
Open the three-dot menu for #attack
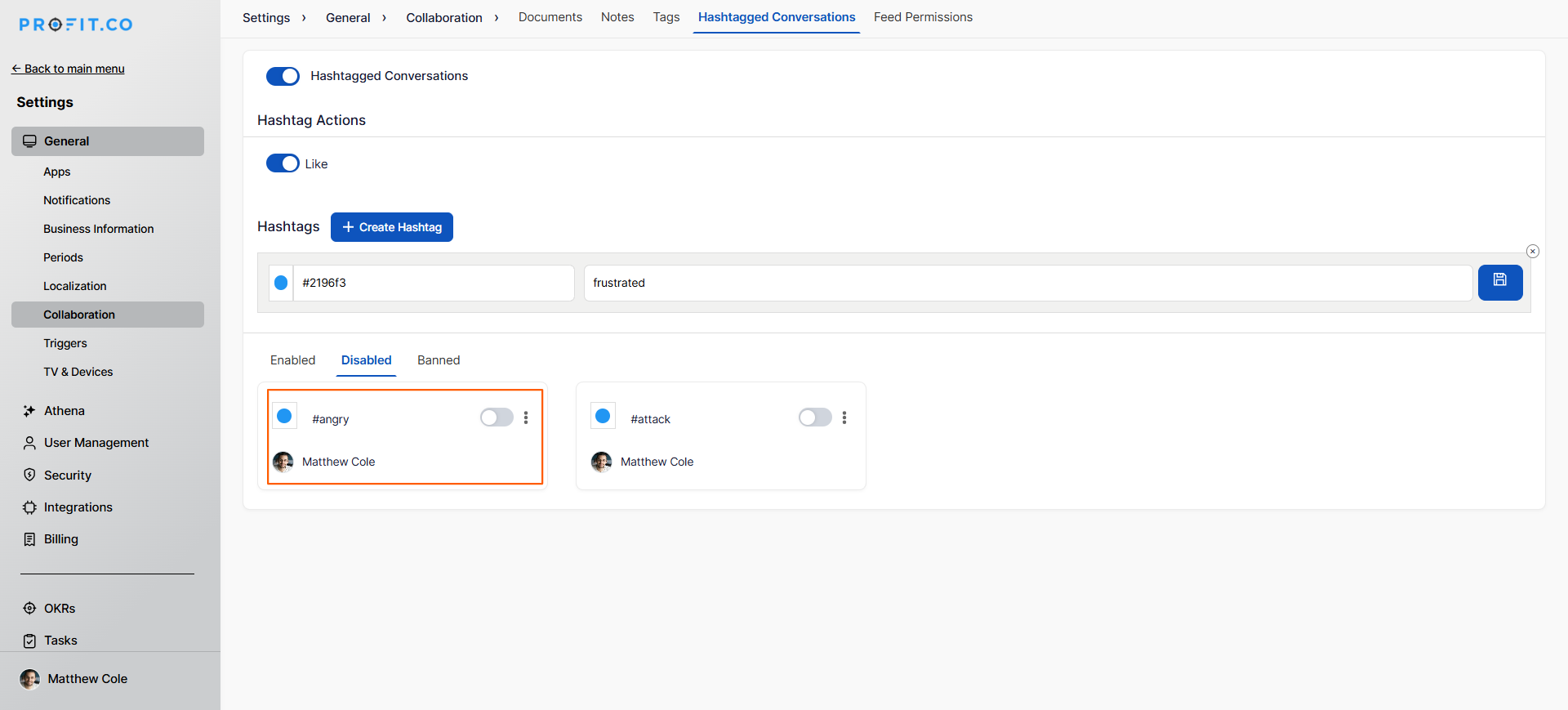[x=844, y=418]
